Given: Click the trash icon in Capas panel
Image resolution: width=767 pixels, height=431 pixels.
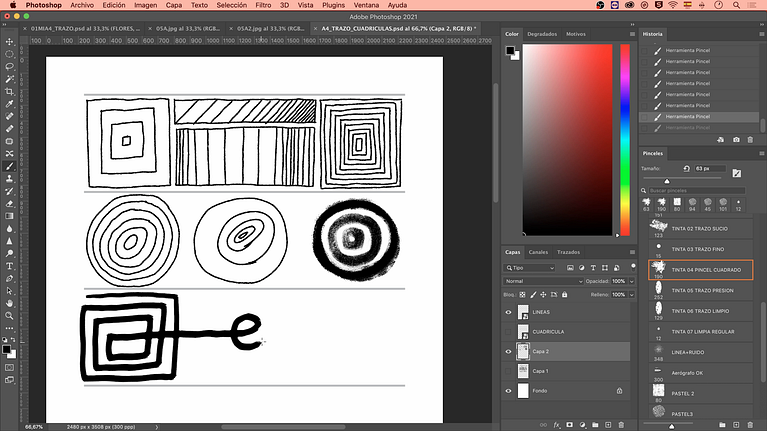Looking at the screenshot, I should click(x=621, y=425).
